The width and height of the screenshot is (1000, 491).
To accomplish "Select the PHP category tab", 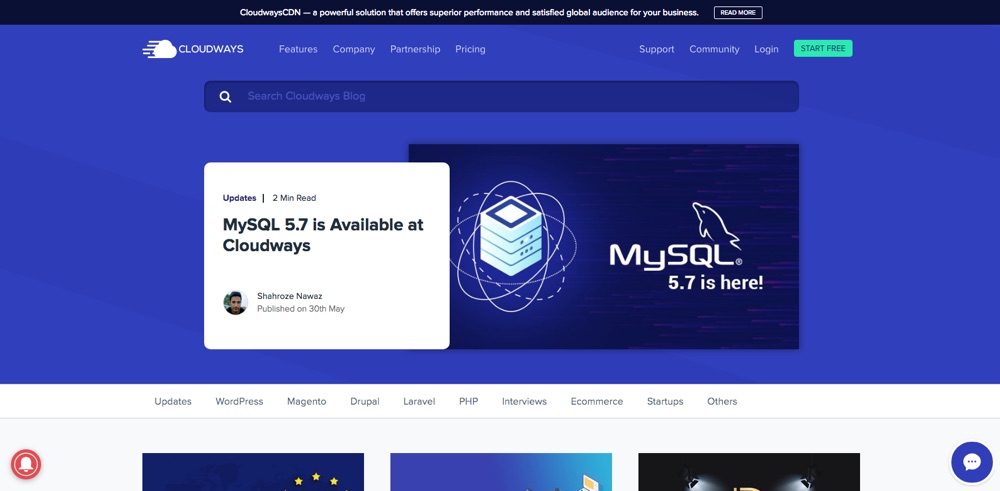I will pyautogui.click(x=468, y=401).
